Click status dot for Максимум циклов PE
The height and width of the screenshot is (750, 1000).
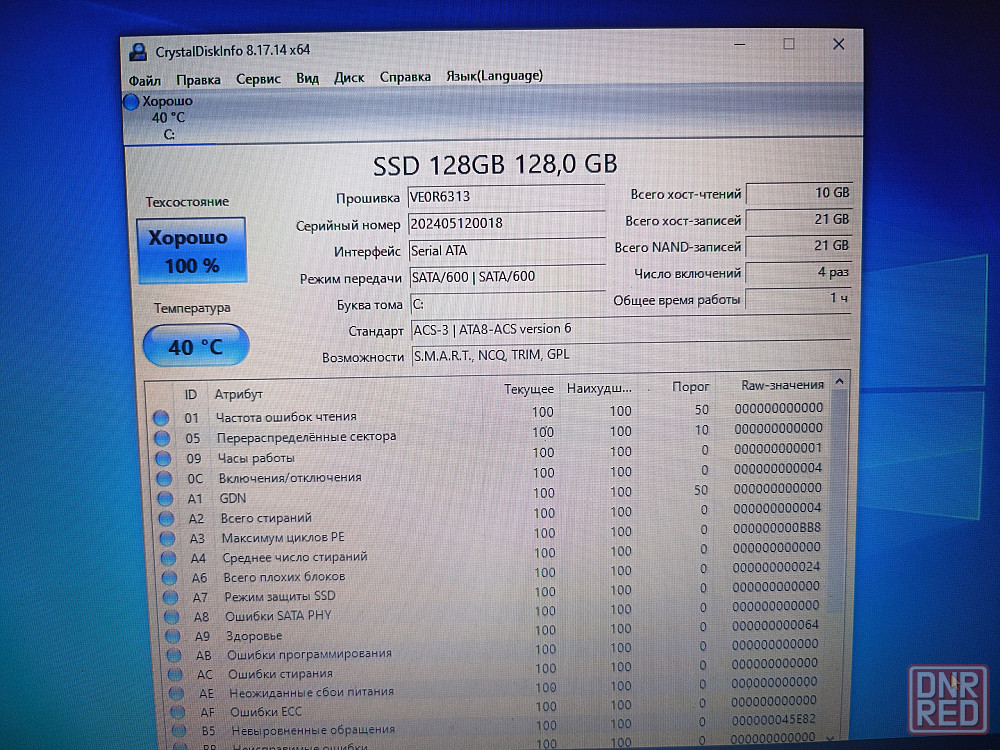pyautogui.click(x=168, y=538)
